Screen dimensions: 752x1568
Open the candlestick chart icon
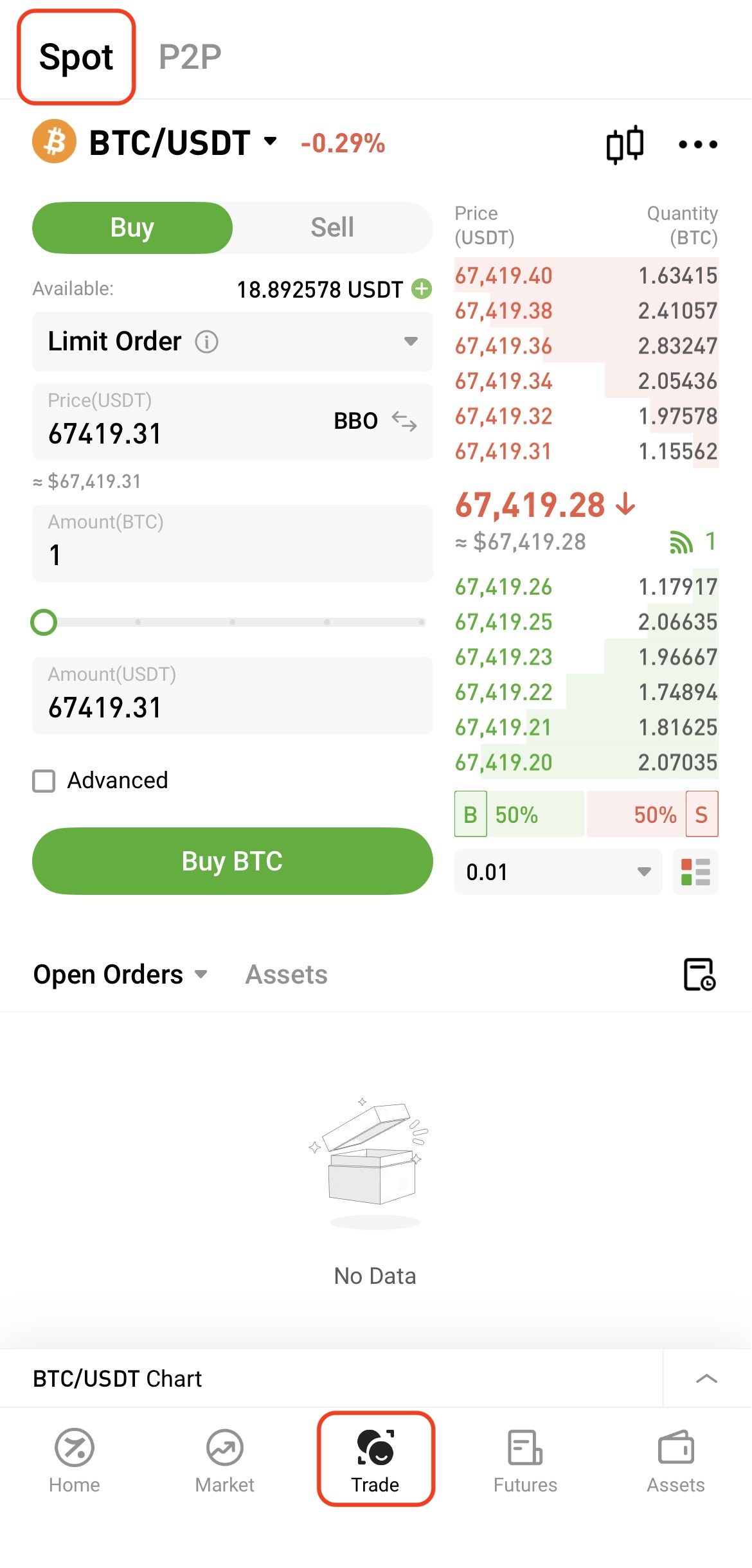(625, 144)
